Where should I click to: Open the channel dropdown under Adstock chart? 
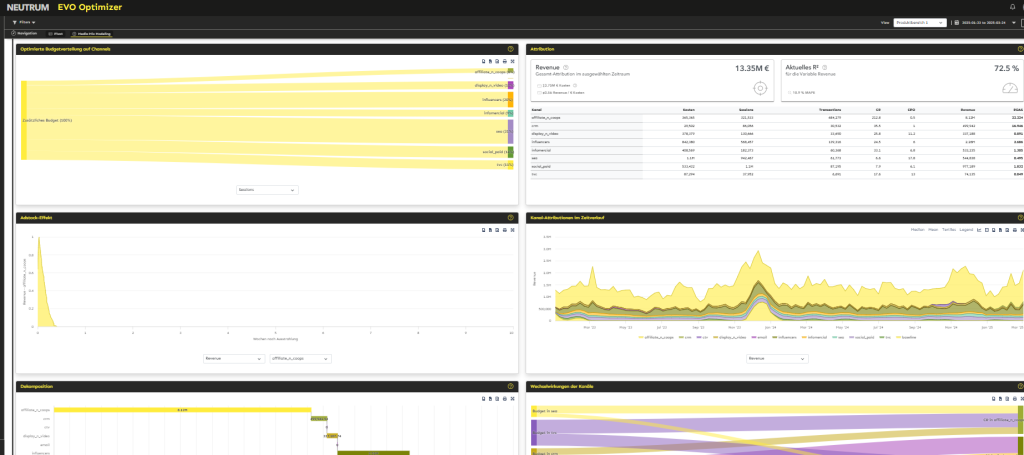(x=296, y=357)
